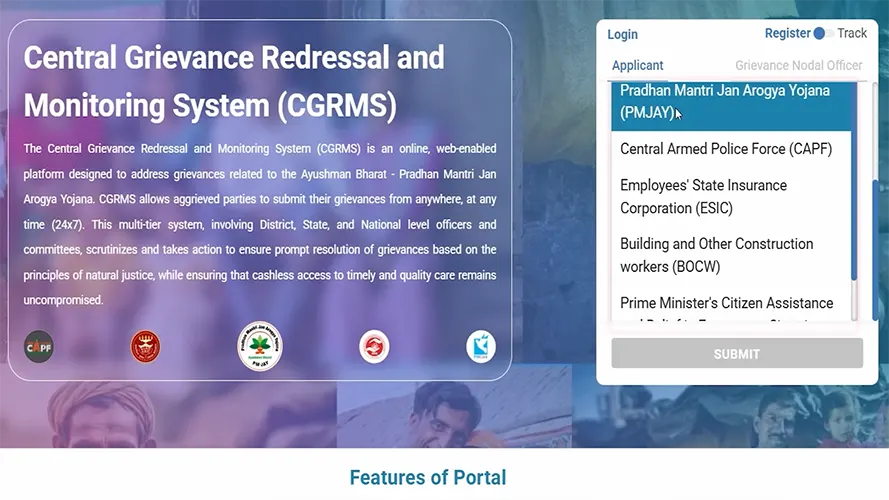Click the SUBMIT button
889x500 pixels.
point(736,354)
